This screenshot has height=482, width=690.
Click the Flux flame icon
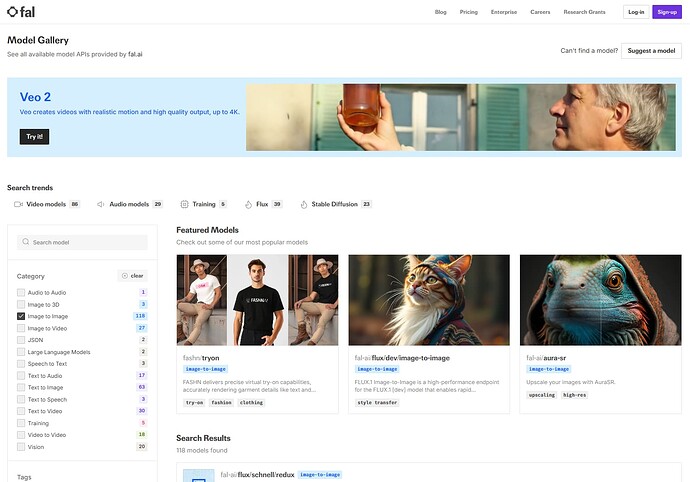click(x=249, y=204)
